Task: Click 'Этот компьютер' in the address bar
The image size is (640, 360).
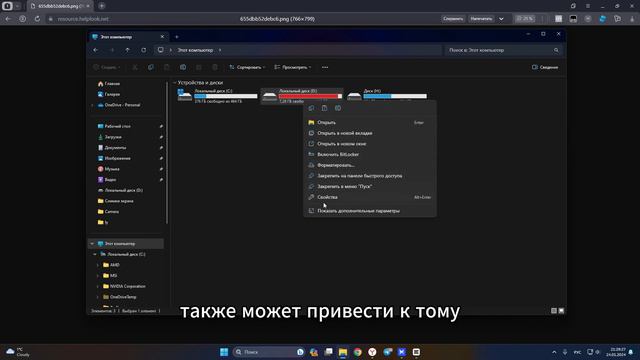Action: [195, 50]
